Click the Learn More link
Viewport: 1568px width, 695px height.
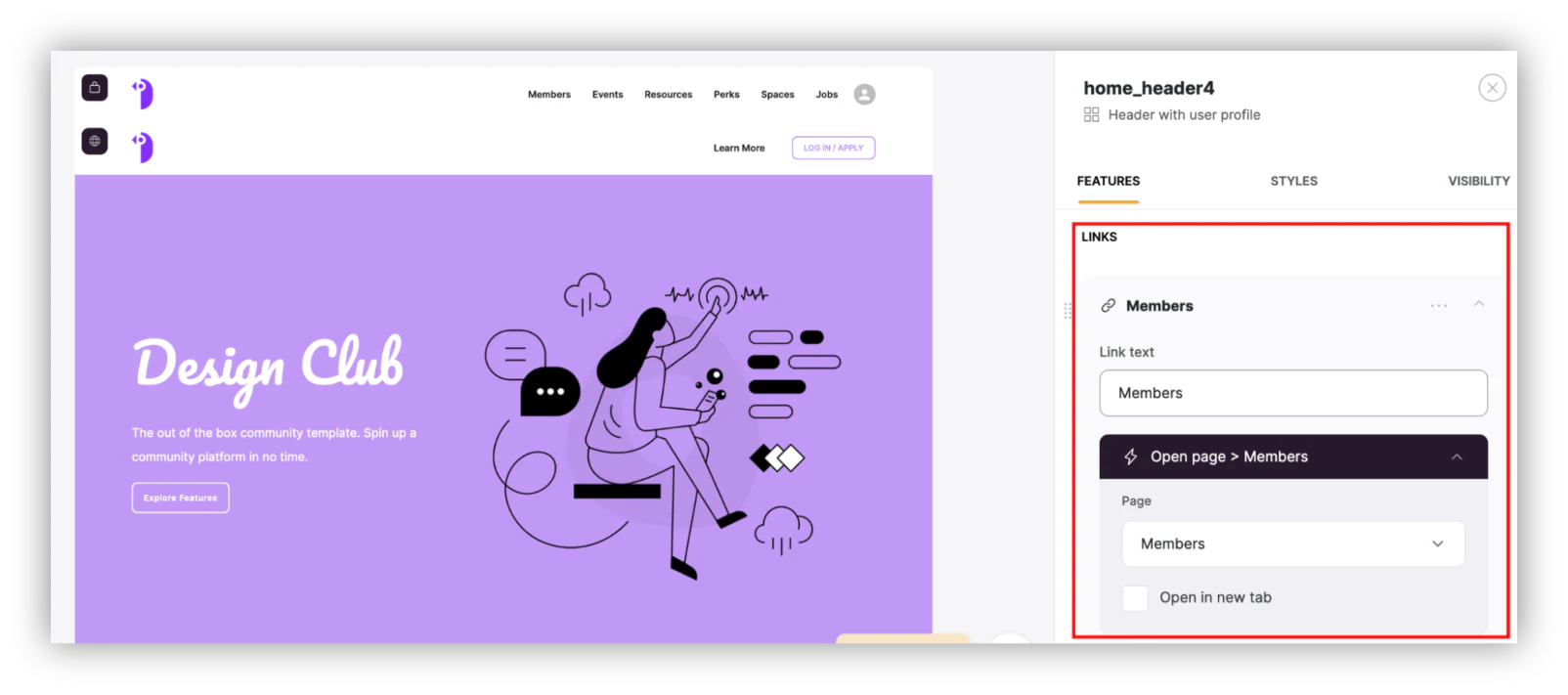click(739, 149)
